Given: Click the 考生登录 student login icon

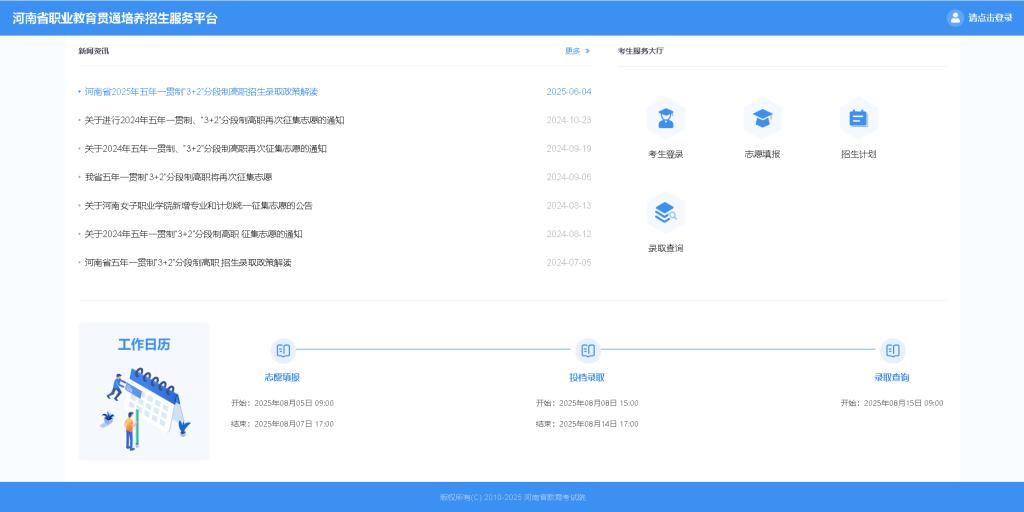Looking at the screenshot, I should pos(665,119).
